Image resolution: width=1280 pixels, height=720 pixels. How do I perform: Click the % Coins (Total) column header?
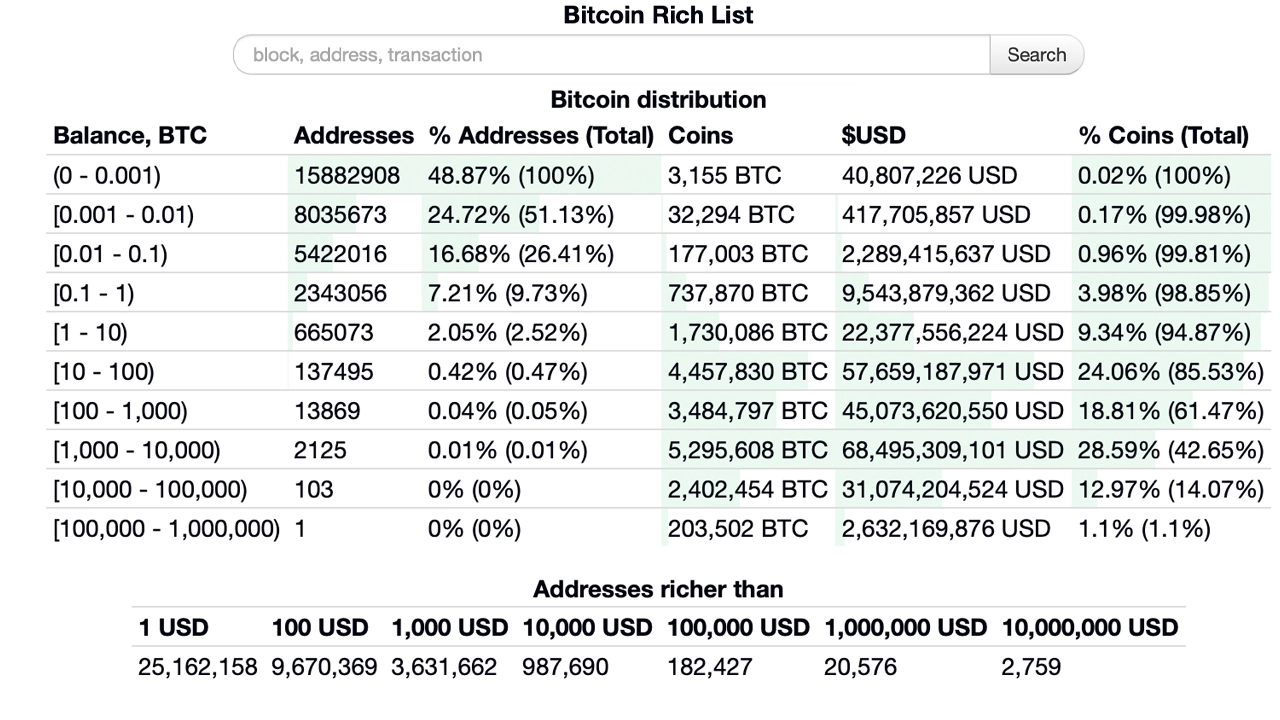(x=1162, y=135)
